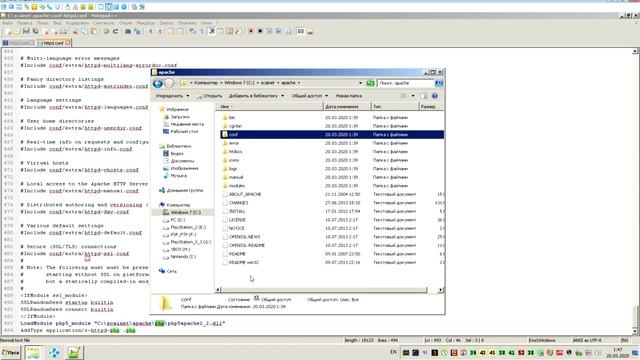
Task: Click the Copy icon in Notepad++ toolbar
Action: pos(84,31)
